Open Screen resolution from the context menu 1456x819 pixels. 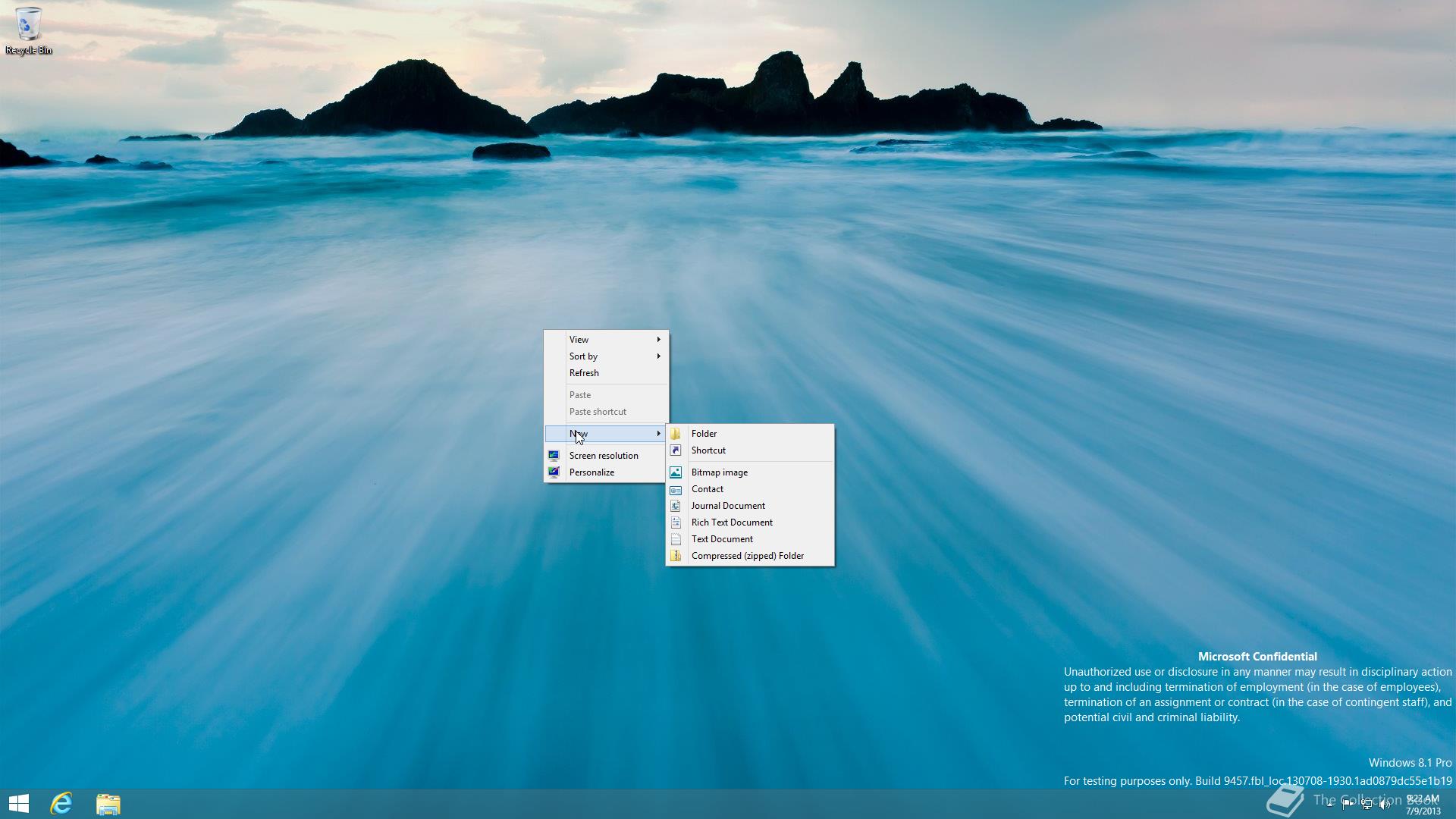pos(607,455)
